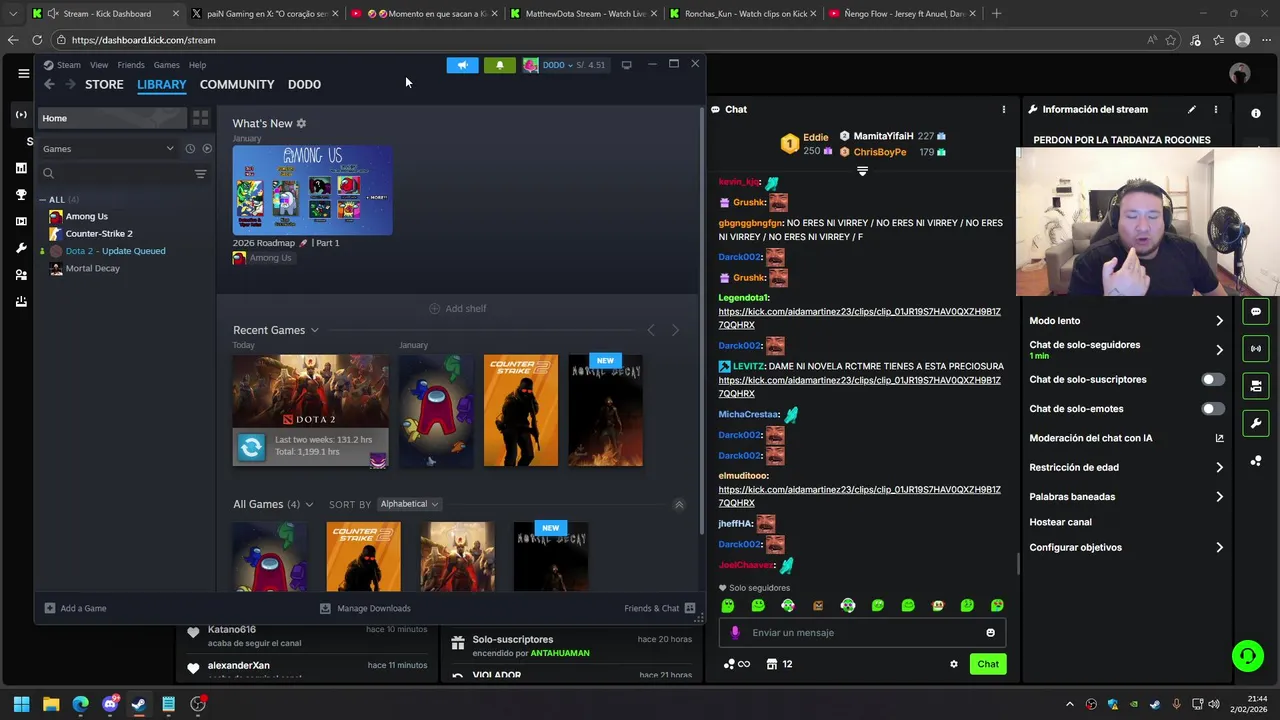Expand Configurar objetivos settings
The width and height of the screenshot is (1280, 720).
[1219, 548]
